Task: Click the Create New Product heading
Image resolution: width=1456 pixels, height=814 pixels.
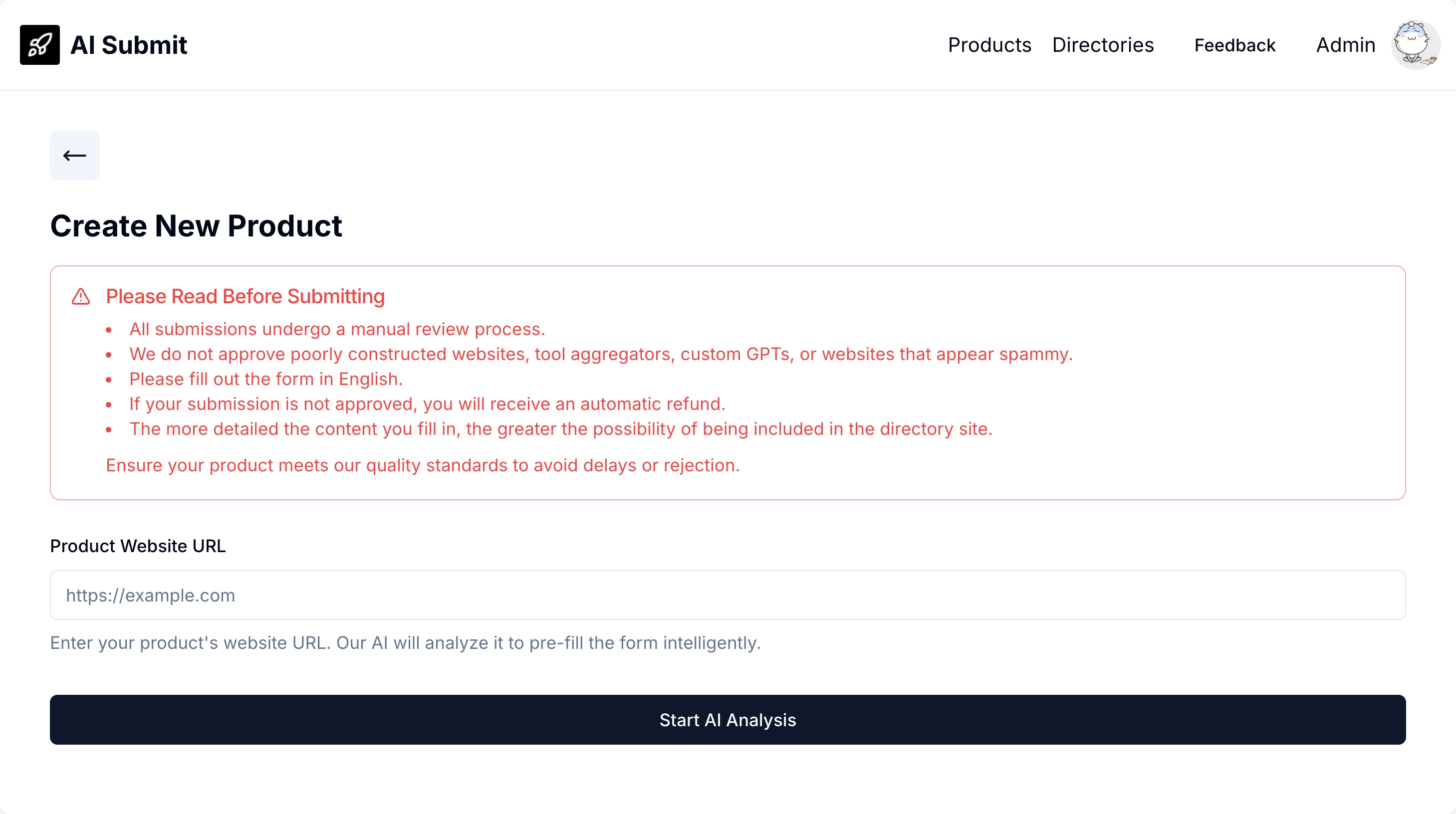Action: 196,226
